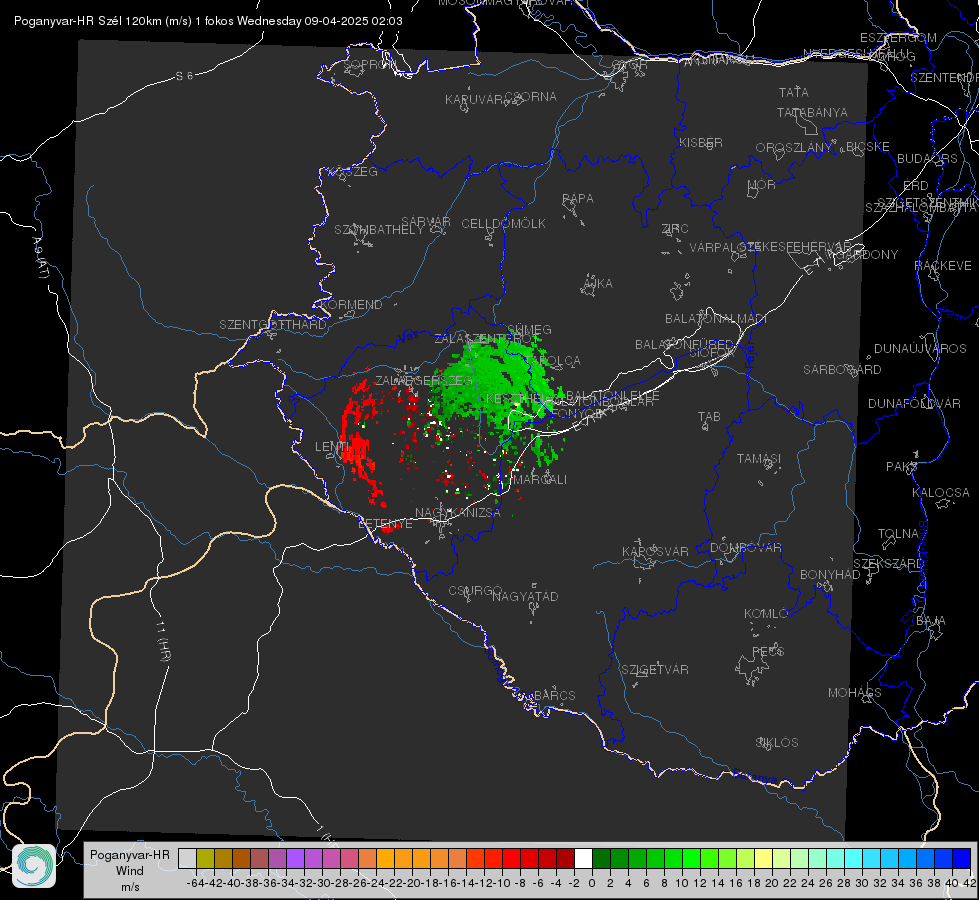This screenshot has width=979, height=900.
Task: Click the SARVAR town label
Action: [426, 222]
